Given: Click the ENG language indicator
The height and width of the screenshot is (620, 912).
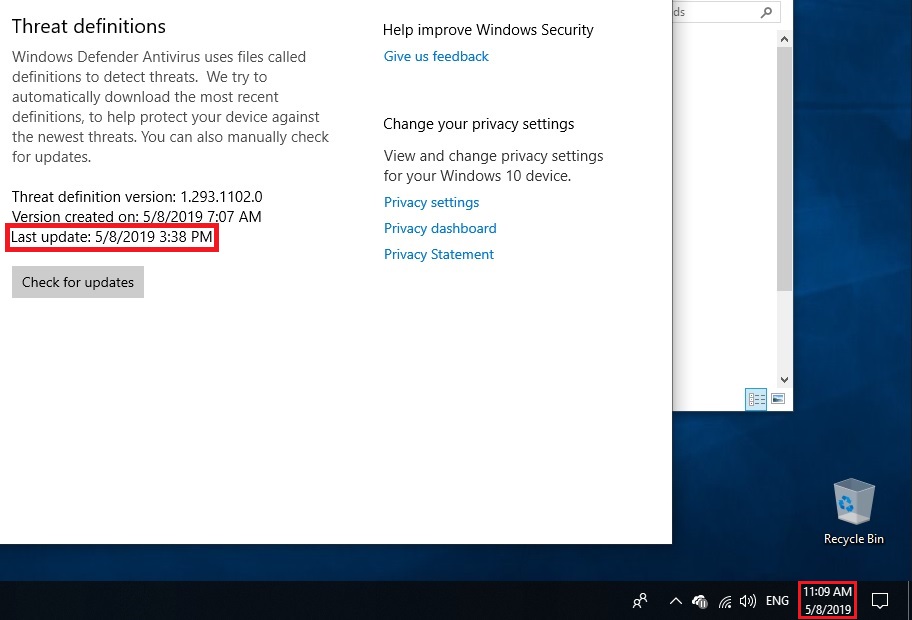Looking at the screenshot, I should tap(777, 601).
